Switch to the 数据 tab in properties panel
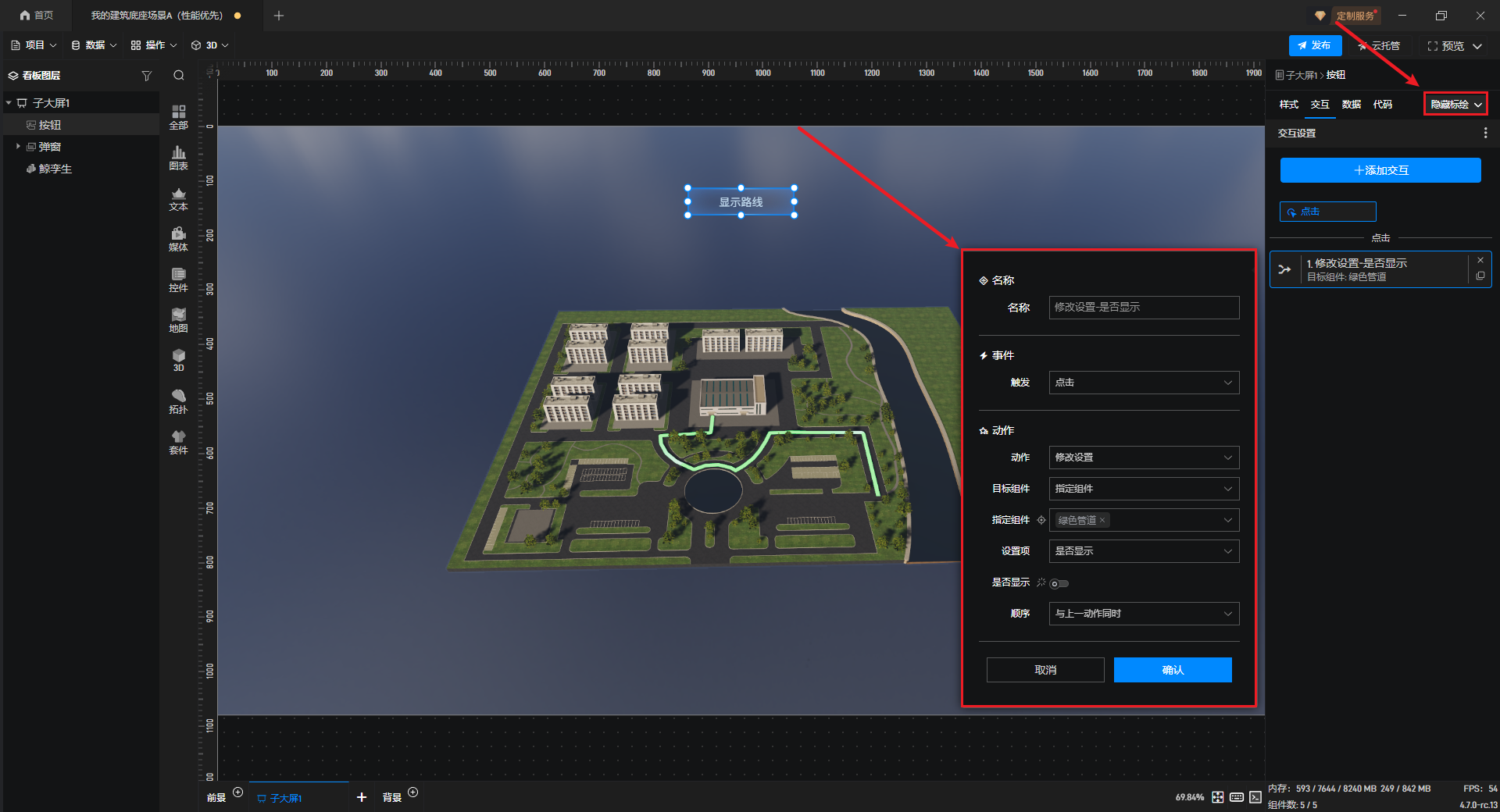This screenshot has width=1500, height=812. pyautogui.click(x=1351, y=105)
